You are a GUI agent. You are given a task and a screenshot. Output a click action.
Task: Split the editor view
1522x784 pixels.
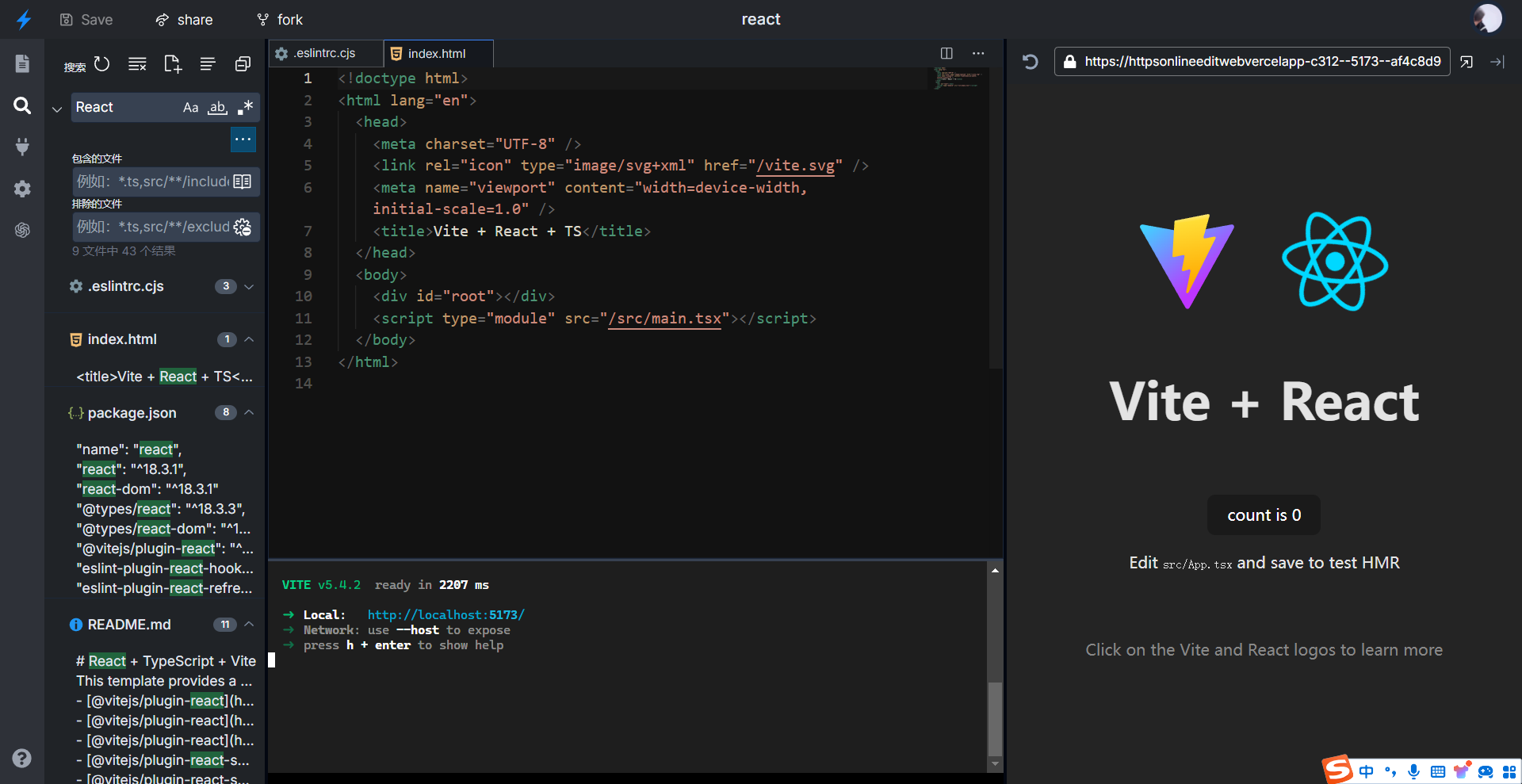(x=946, y=53)
